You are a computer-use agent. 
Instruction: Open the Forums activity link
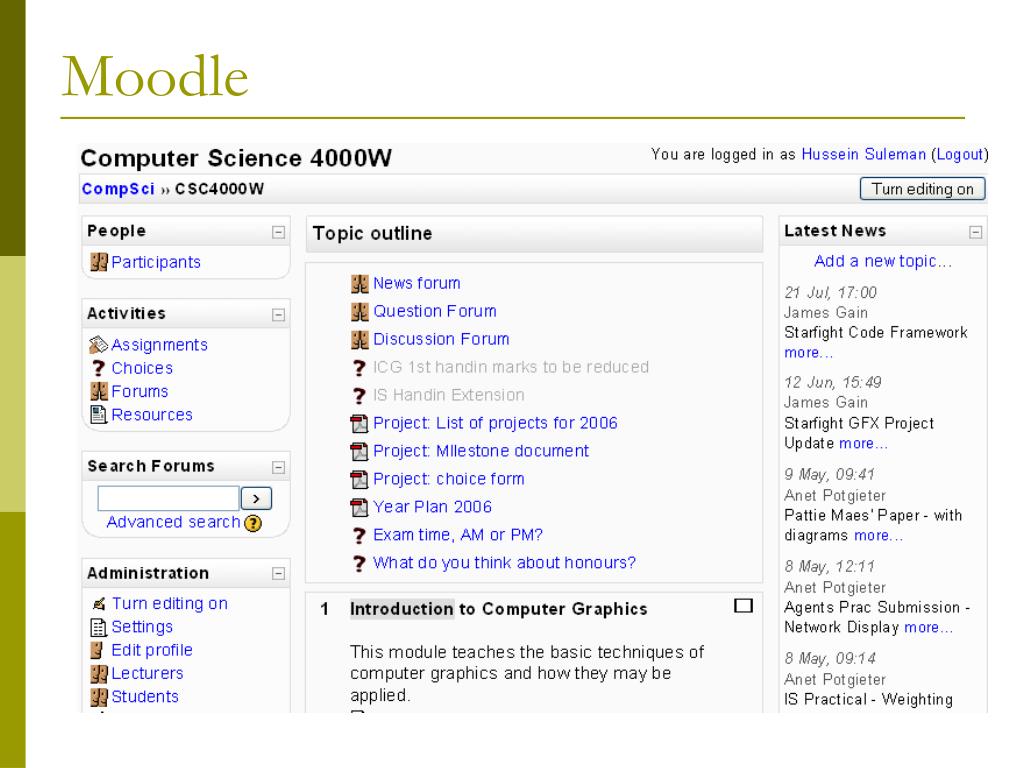pyautogui.click(x=140, y=392)
